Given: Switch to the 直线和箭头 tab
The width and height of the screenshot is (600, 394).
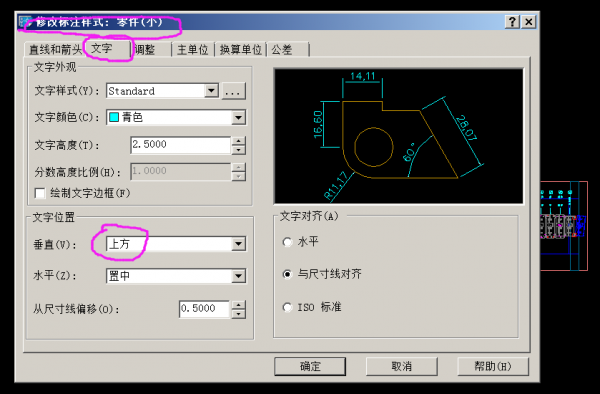Looking at the screenshot, I should (x=55, y=50).
